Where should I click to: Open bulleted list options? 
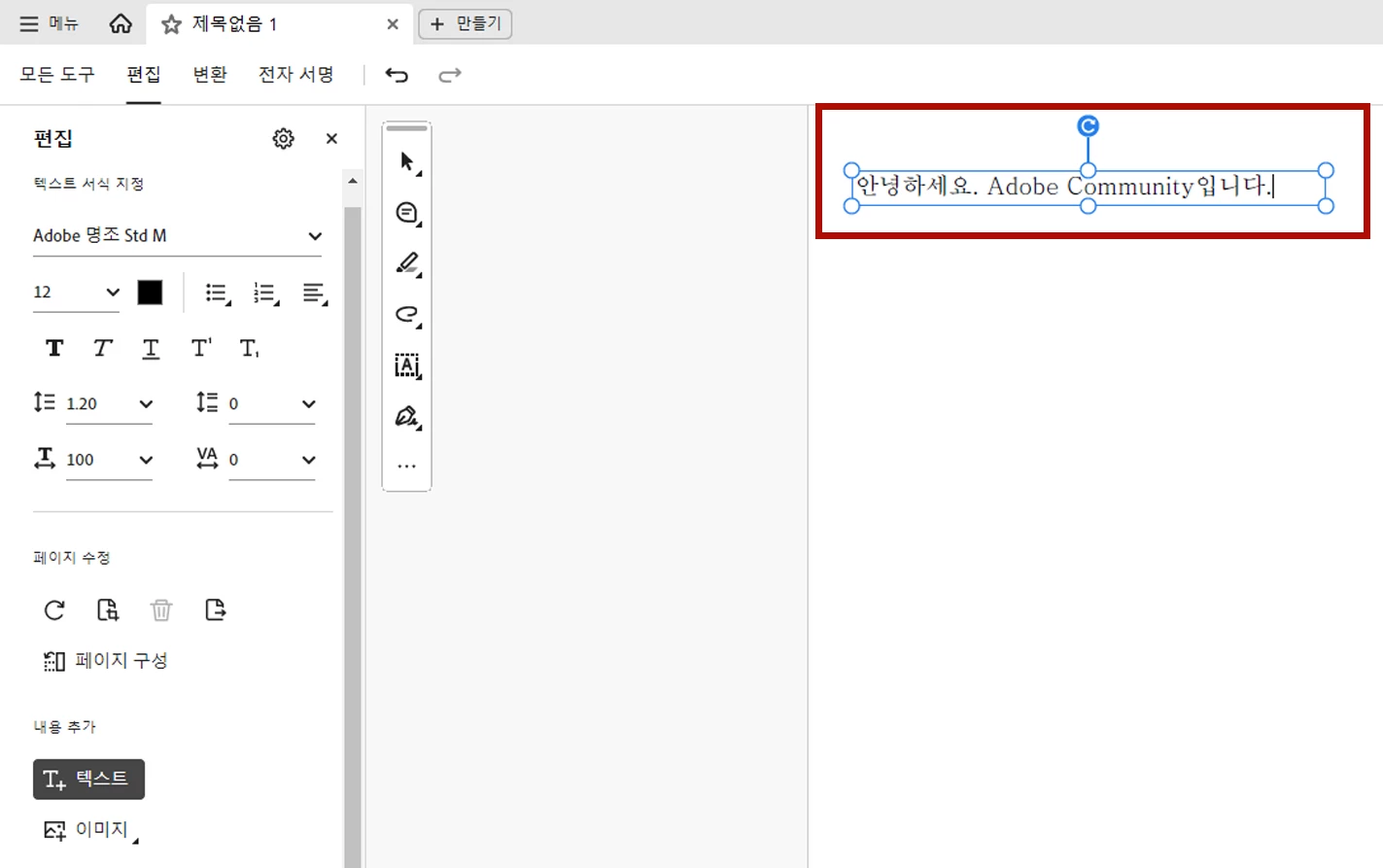pyautogui.click(x=218, y=294)
